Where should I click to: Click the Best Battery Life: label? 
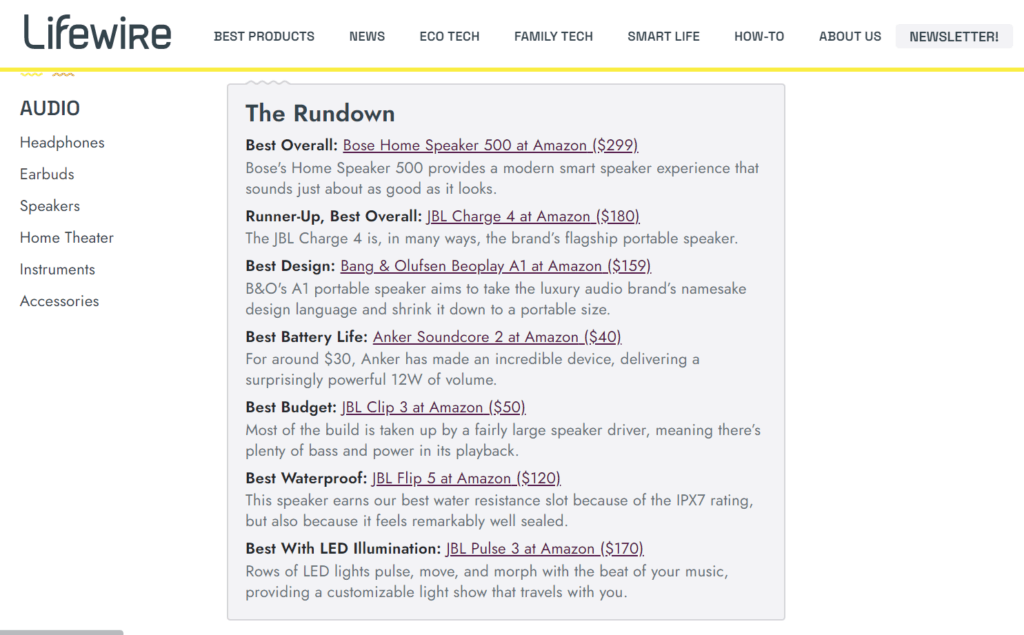click(x=307, y=337)
